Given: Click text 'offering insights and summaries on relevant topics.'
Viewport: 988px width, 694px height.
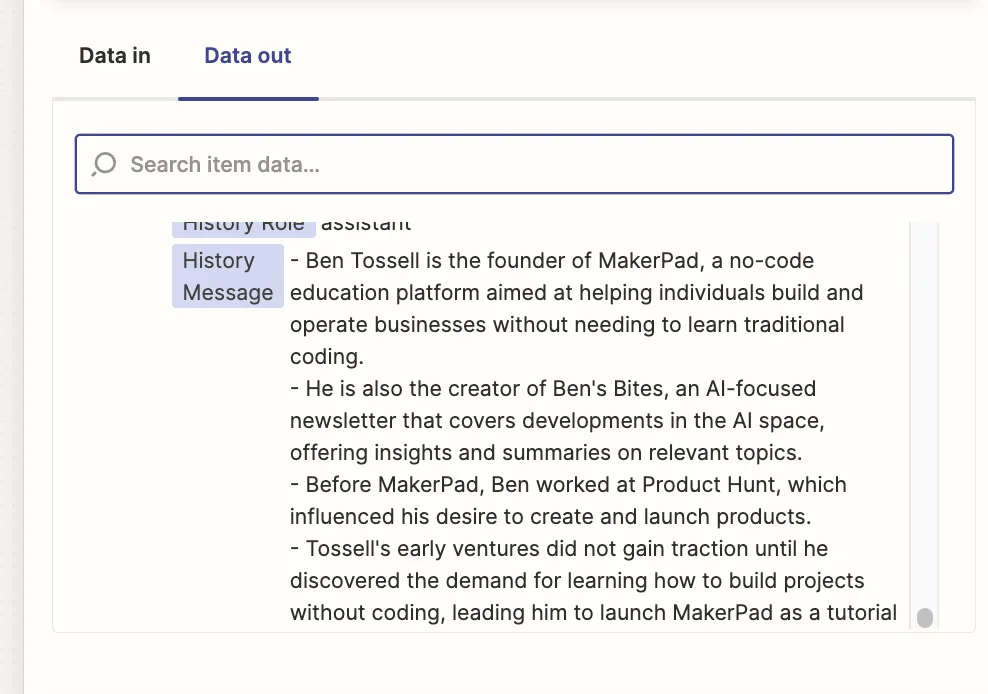Looking at the screenshot, I should [x=546, y=453].
